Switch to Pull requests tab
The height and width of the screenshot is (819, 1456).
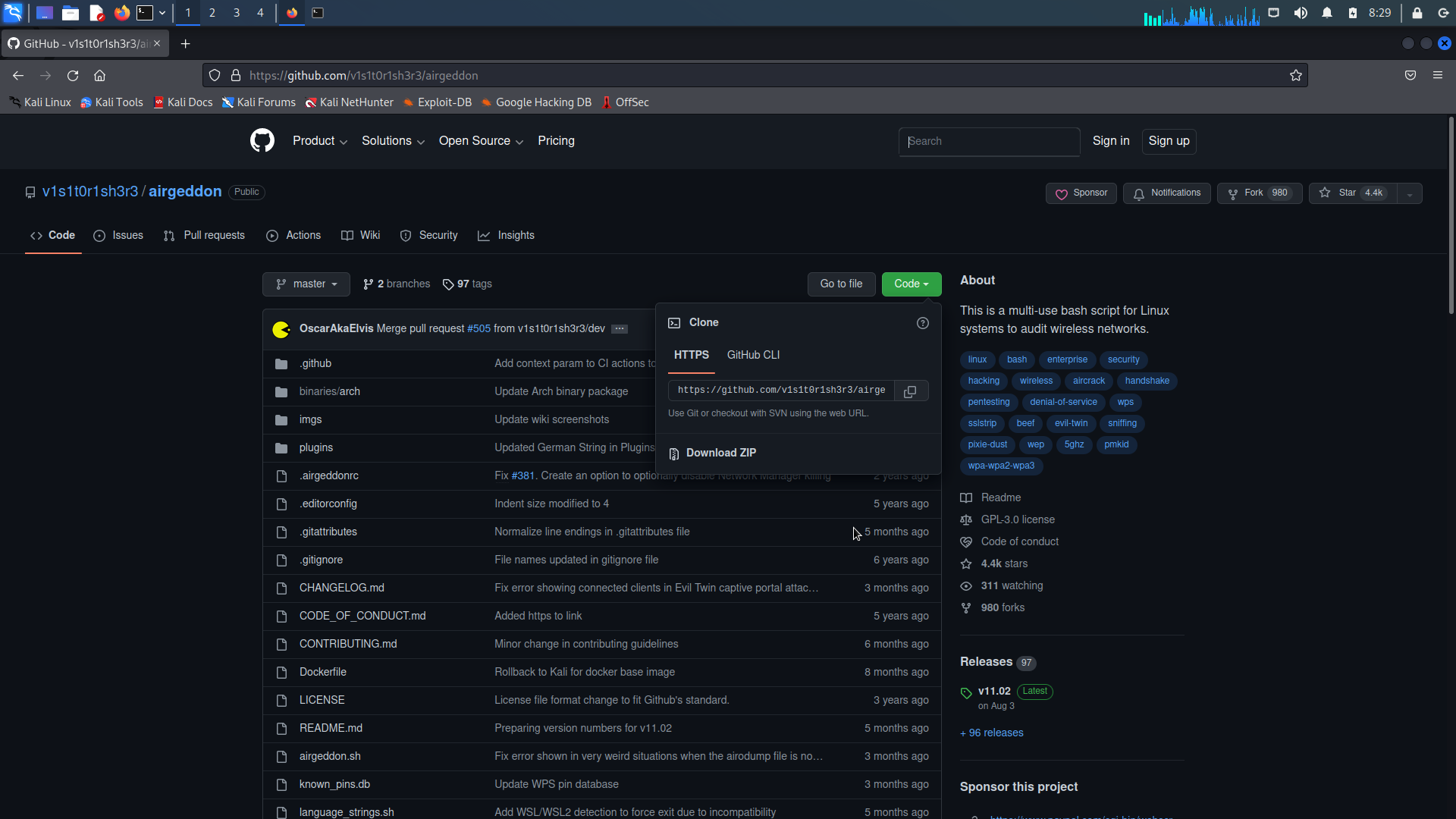[204, 236]
